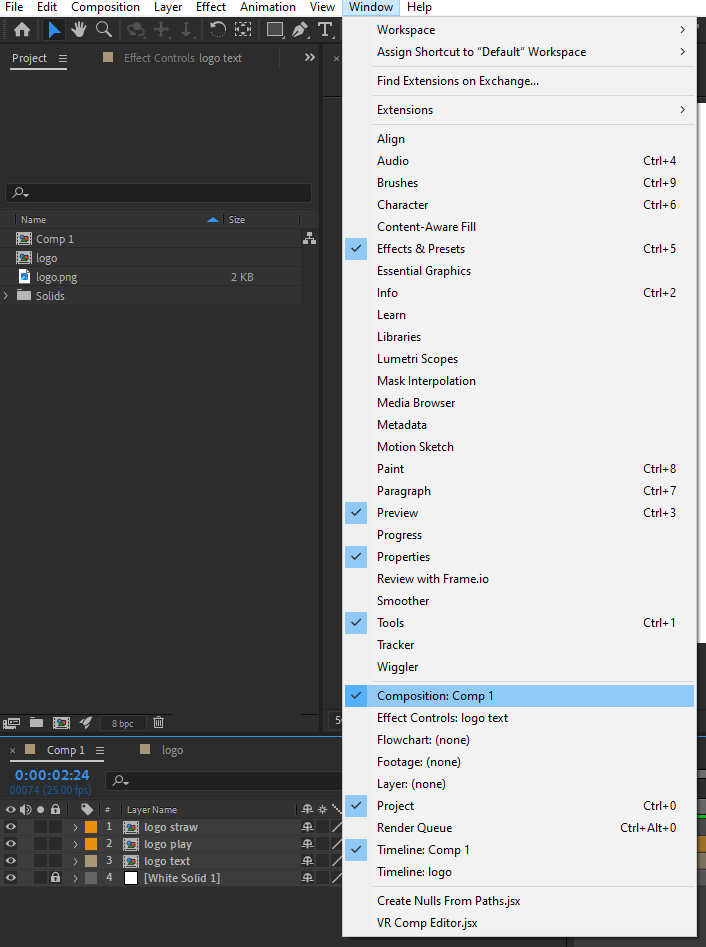Click the Project panel search field
Image resolution: width=706 pixels, height=947 pixels.
click(159, 193)
